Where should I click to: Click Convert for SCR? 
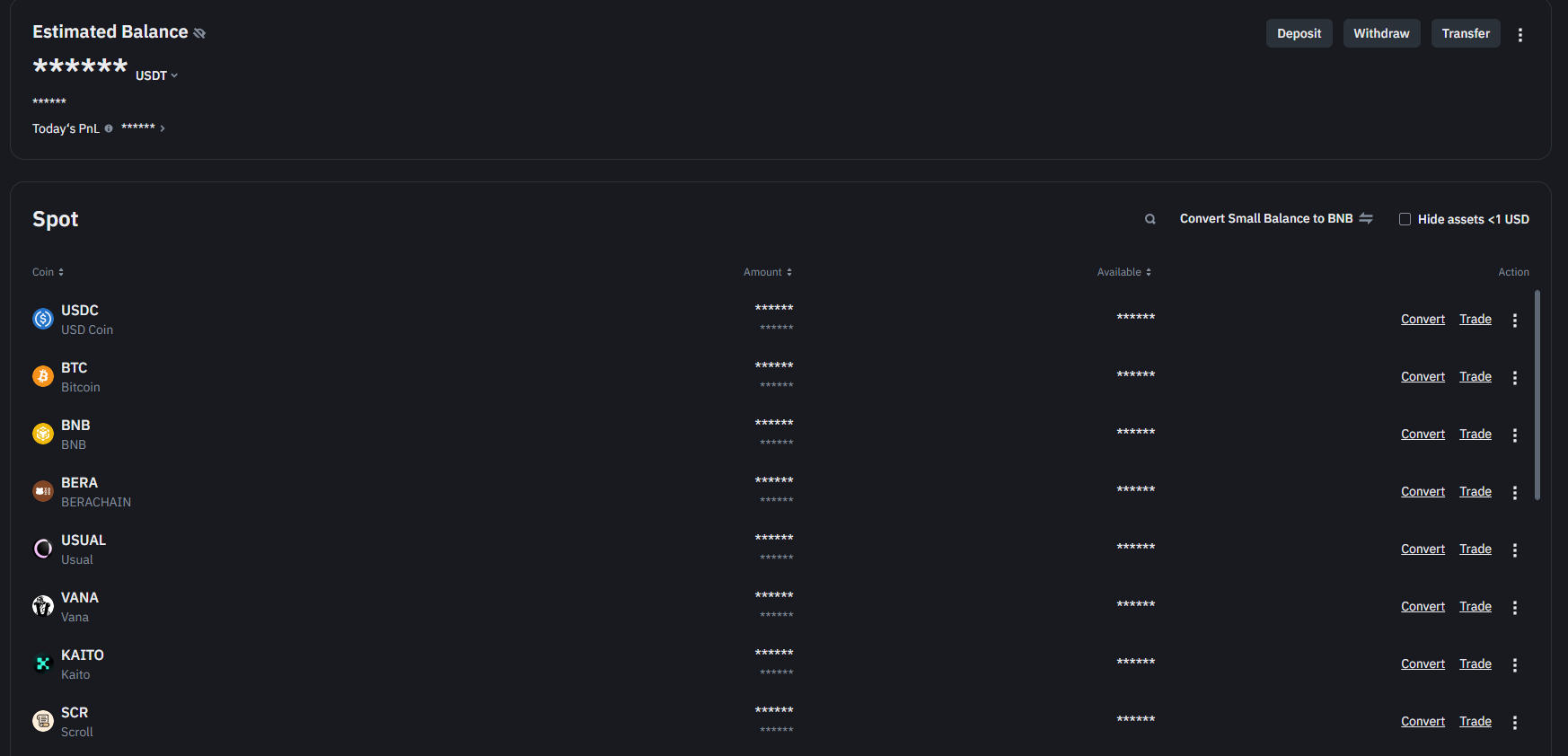click(x=1423, y=721)
